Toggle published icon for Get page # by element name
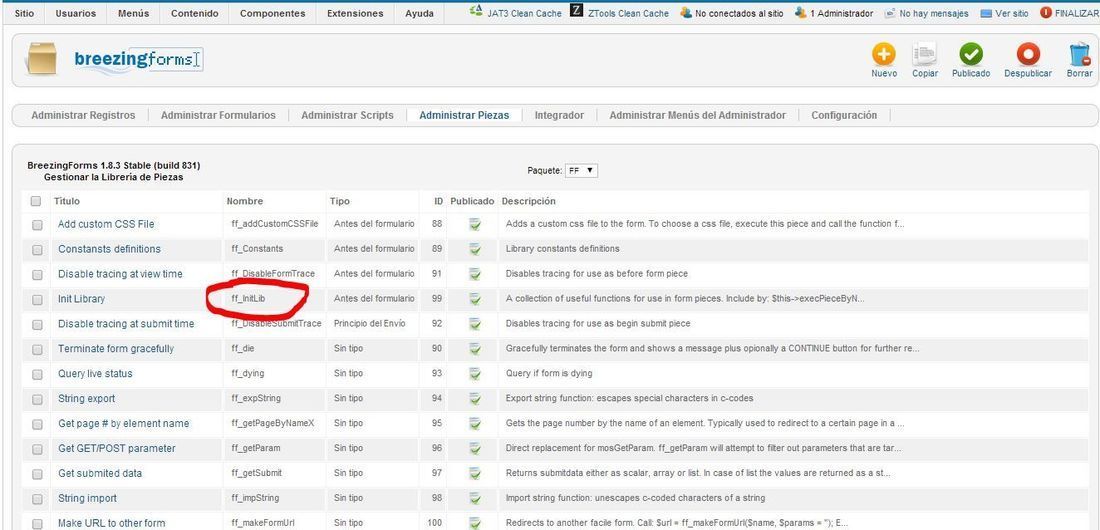This screenshot has width=1100, height=530. [x=475, y=424]
